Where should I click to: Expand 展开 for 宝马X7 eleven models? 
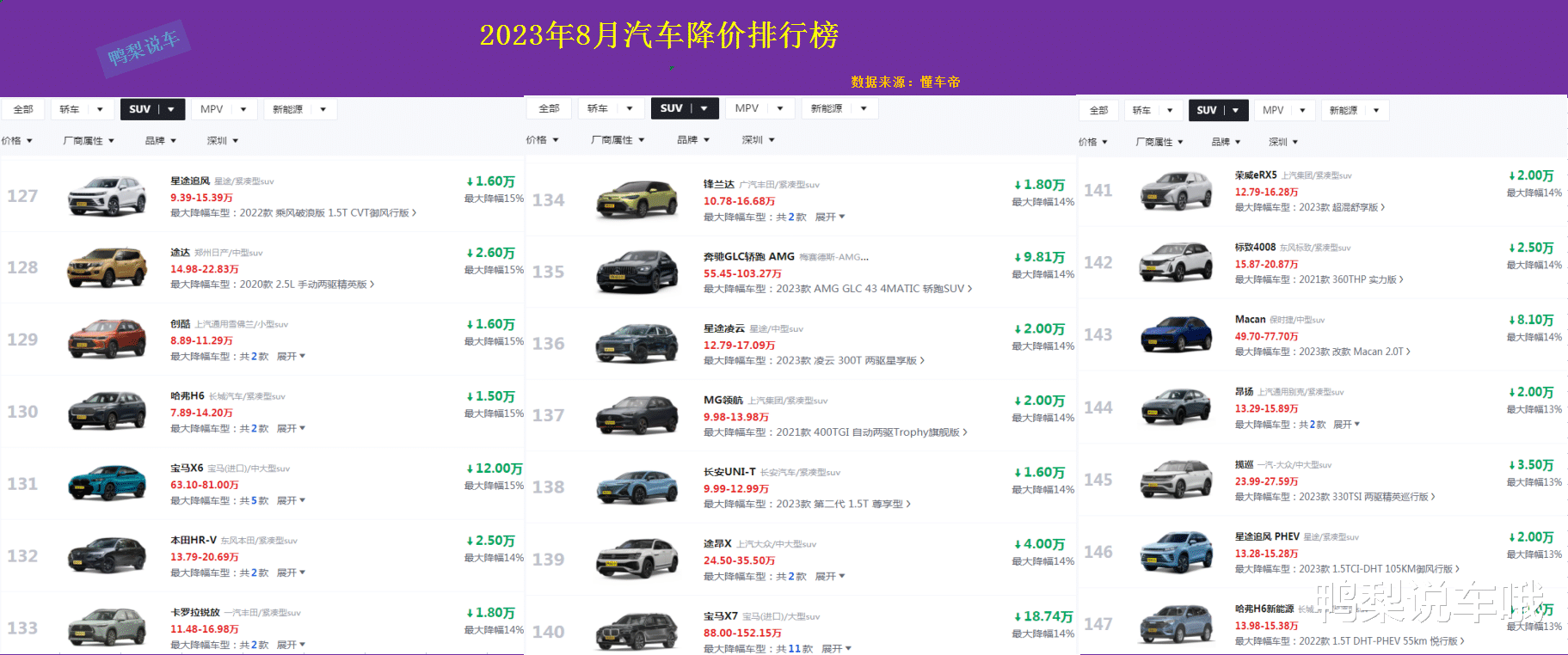click(x=836, y=648)
